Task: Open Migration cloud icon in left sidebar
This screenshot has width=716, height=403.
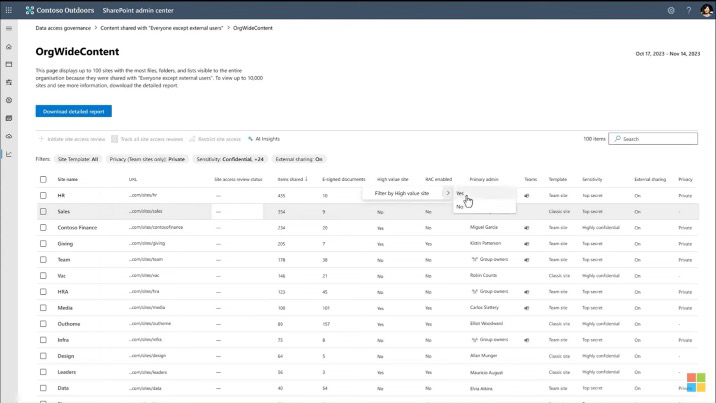Action: (9, 136)
